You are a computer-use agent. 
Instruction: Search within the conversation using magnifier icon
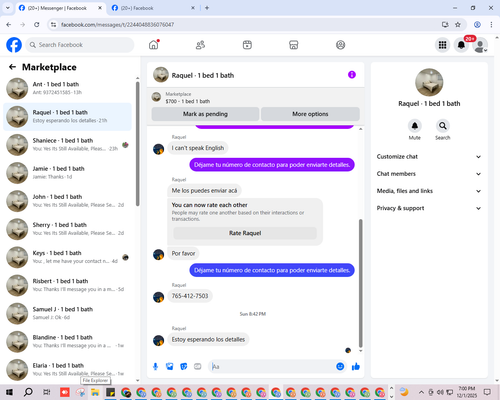(x=443, y=126)
